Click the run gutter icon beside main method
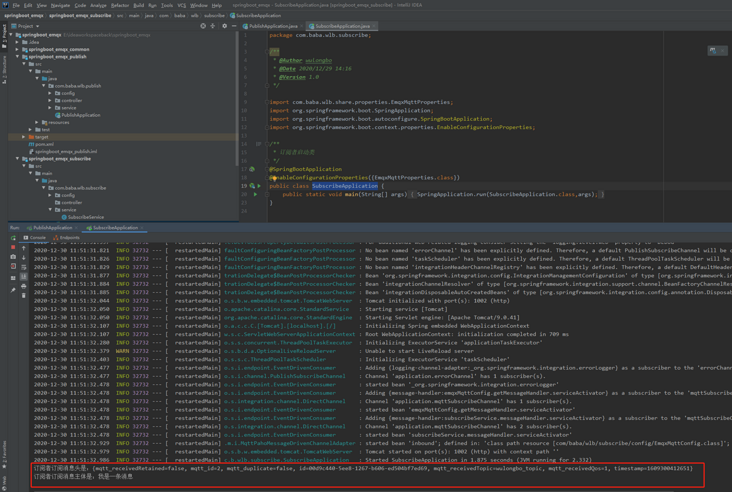This screenshot has height=492, width=732. [x=255, y=194]
